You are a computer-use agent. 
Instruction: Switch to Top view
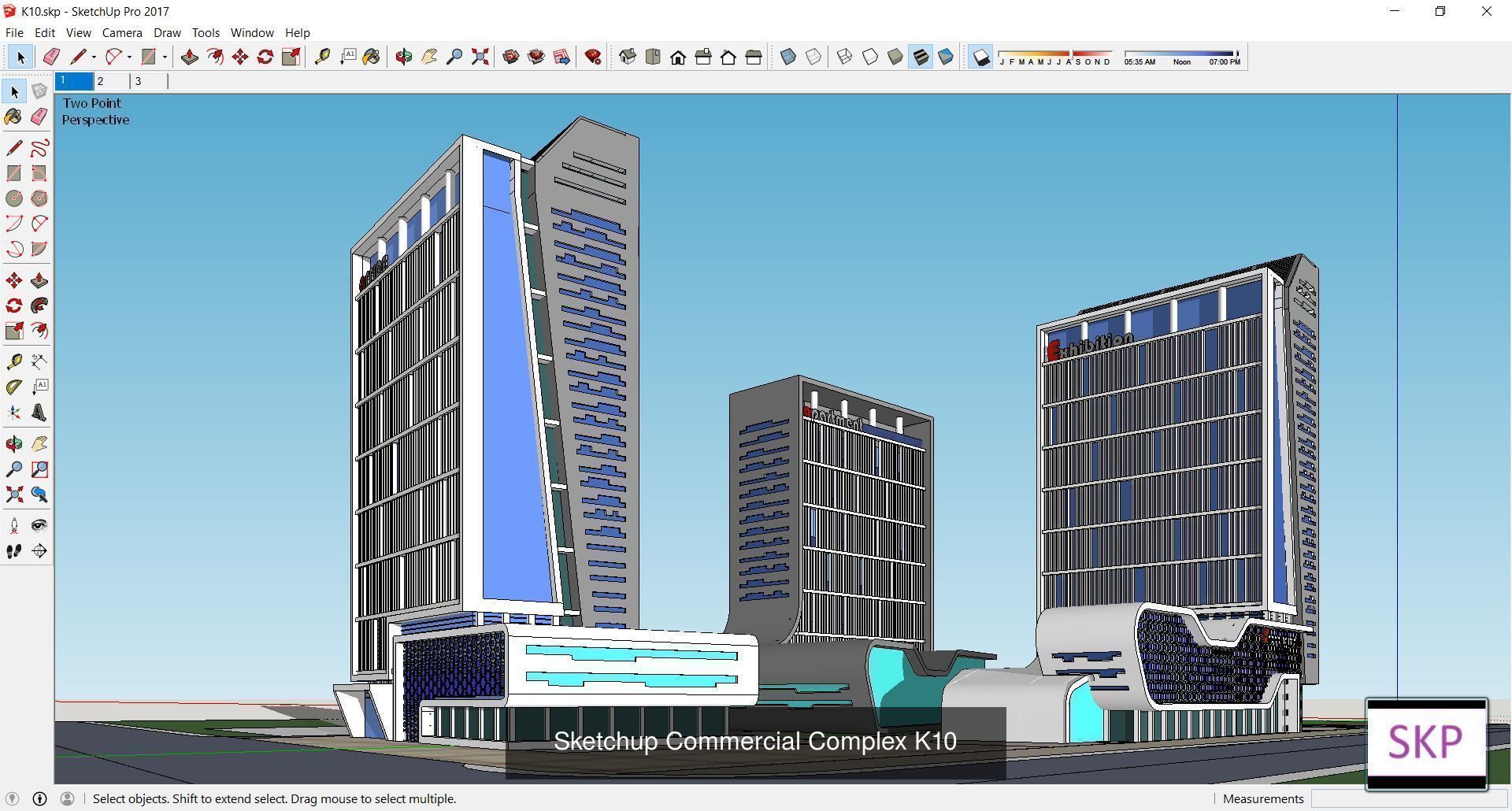tap(653, 57)
